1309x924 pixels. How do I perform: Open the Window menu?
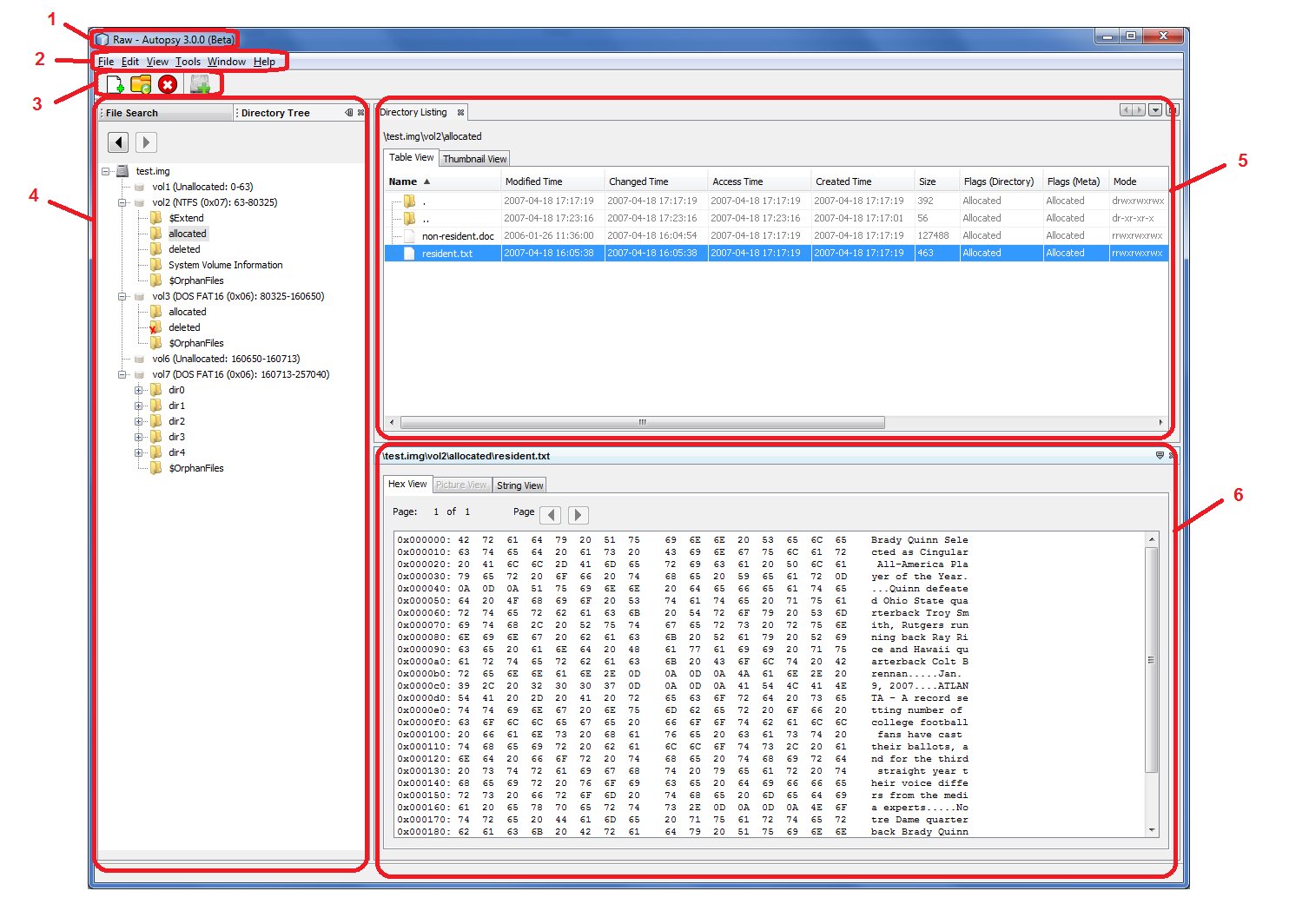(x=227, y=62)
